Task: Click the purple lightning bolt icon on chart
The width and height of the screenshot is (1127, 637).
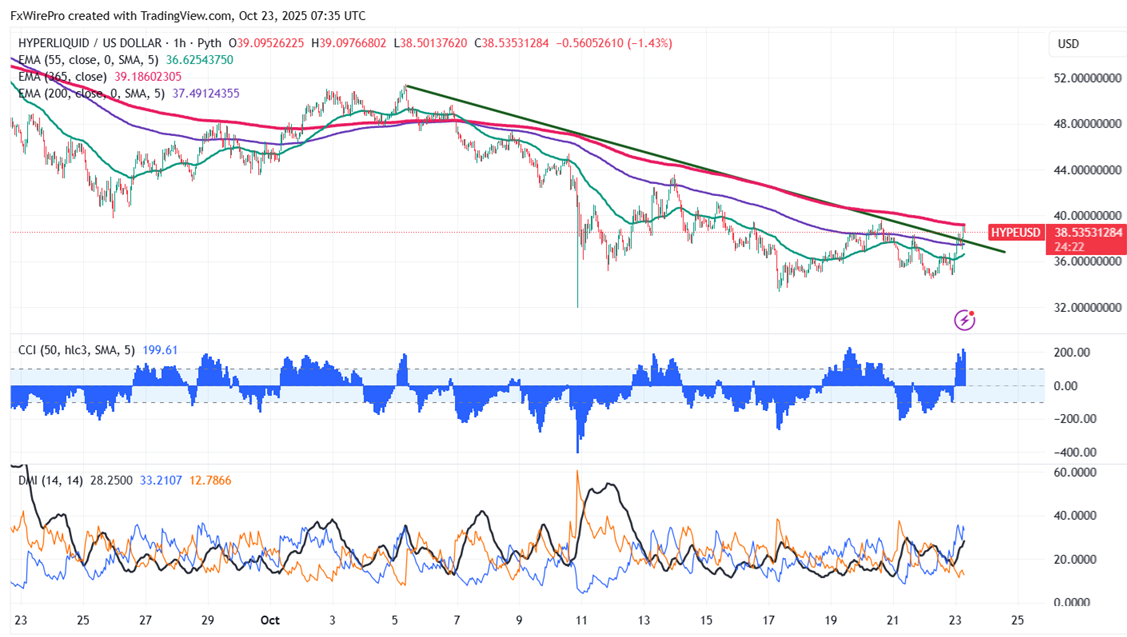Action: 965,320
